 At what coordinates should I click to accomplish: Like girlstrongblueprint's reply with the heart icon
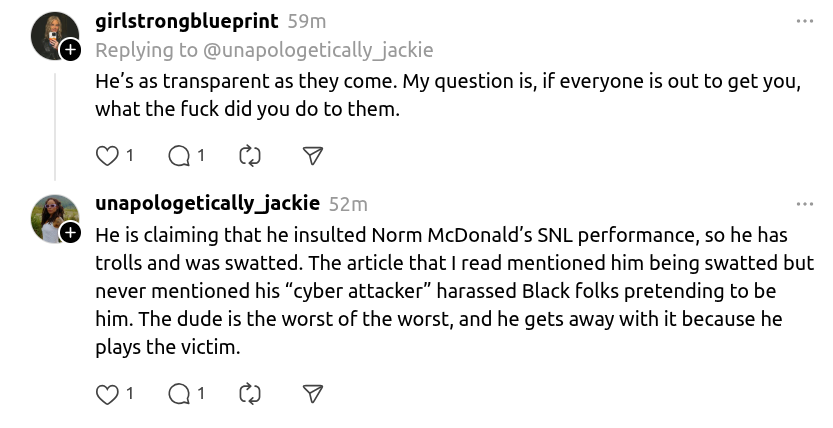pyautogui.click(x=107, y=156)
